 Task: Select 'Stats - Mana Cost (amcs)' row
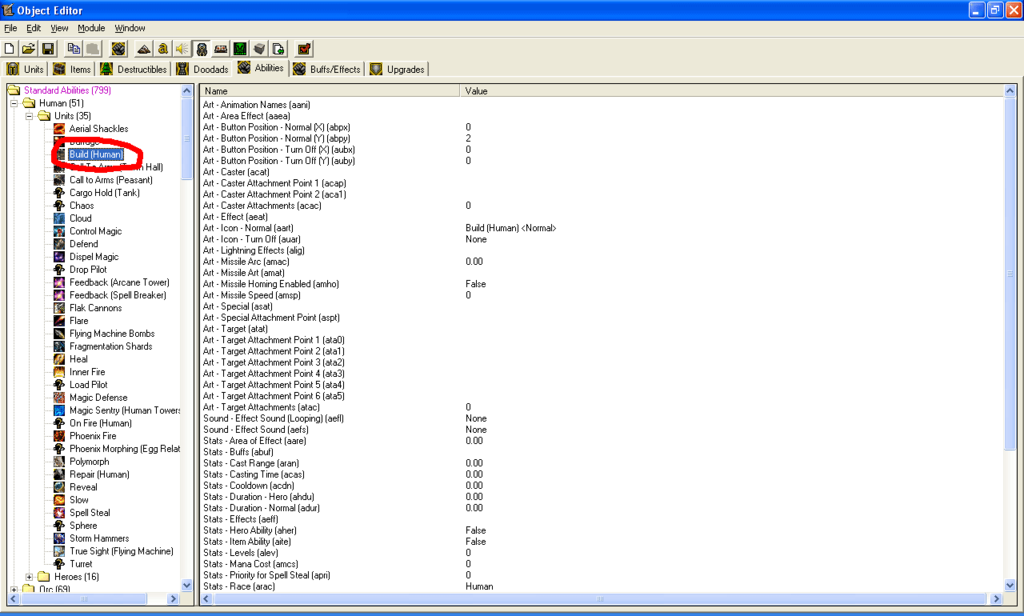point(602,564)
